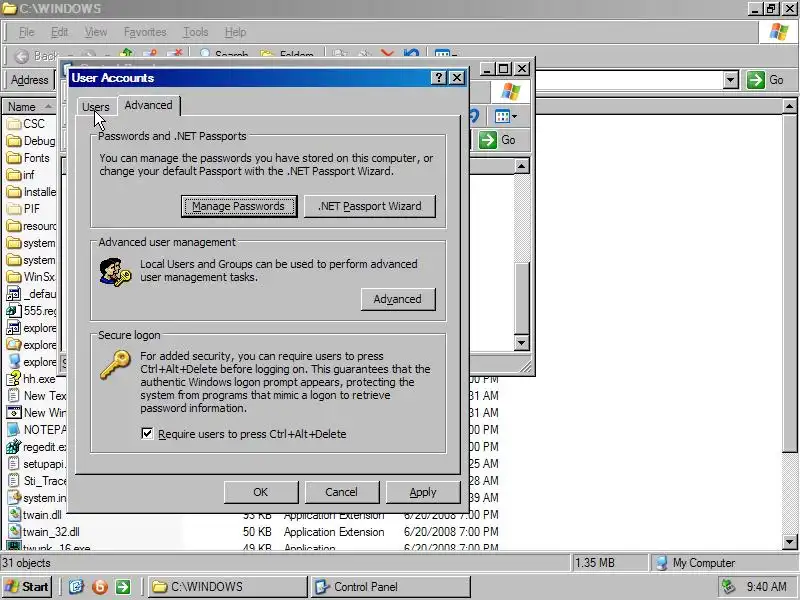Expand the C:\WINDOWS address bar dropdown
Screen dimensions: 800x600
point(731,80)
